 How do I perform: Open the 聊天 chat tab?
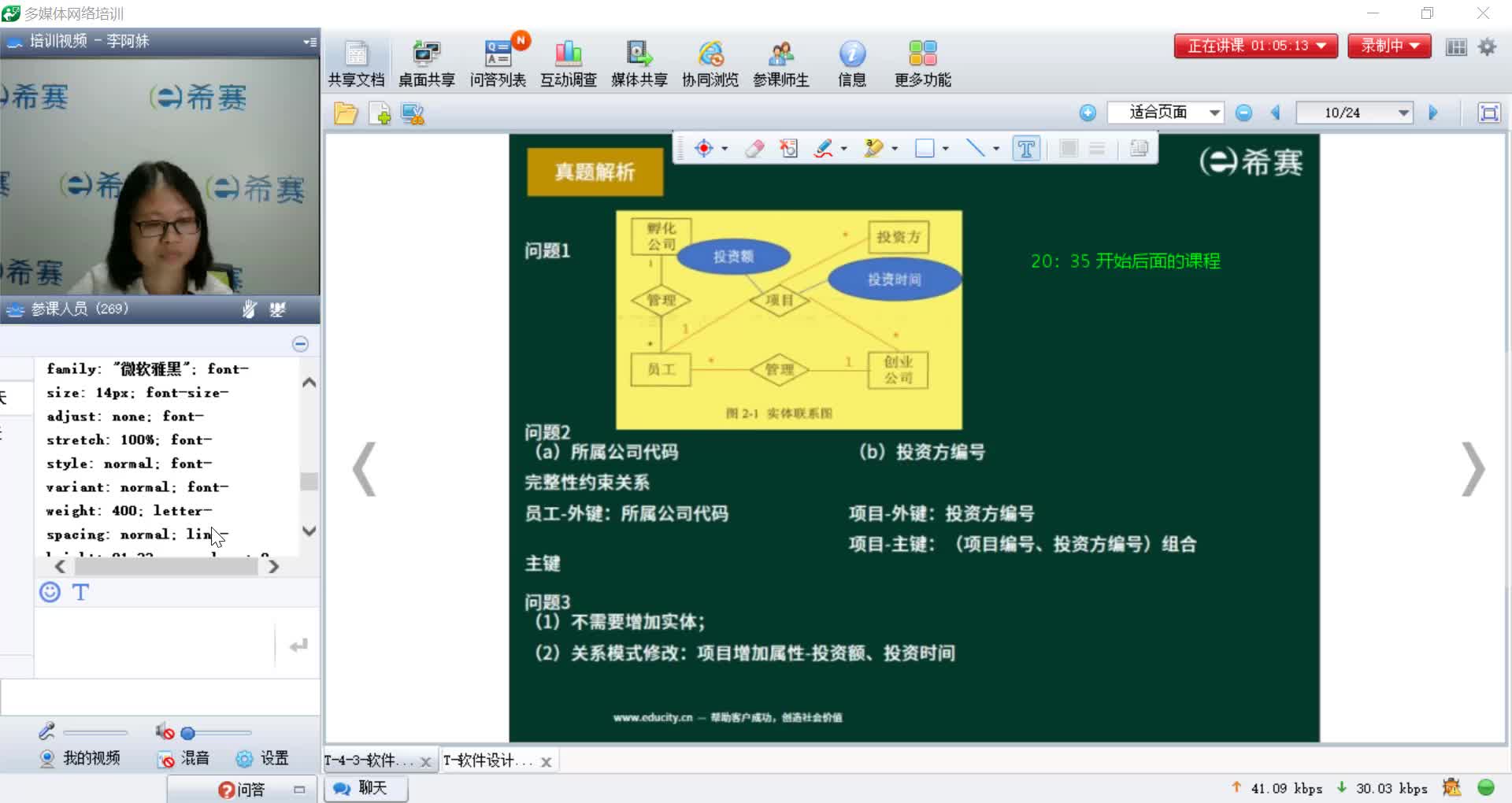click(x=365, y=788)
